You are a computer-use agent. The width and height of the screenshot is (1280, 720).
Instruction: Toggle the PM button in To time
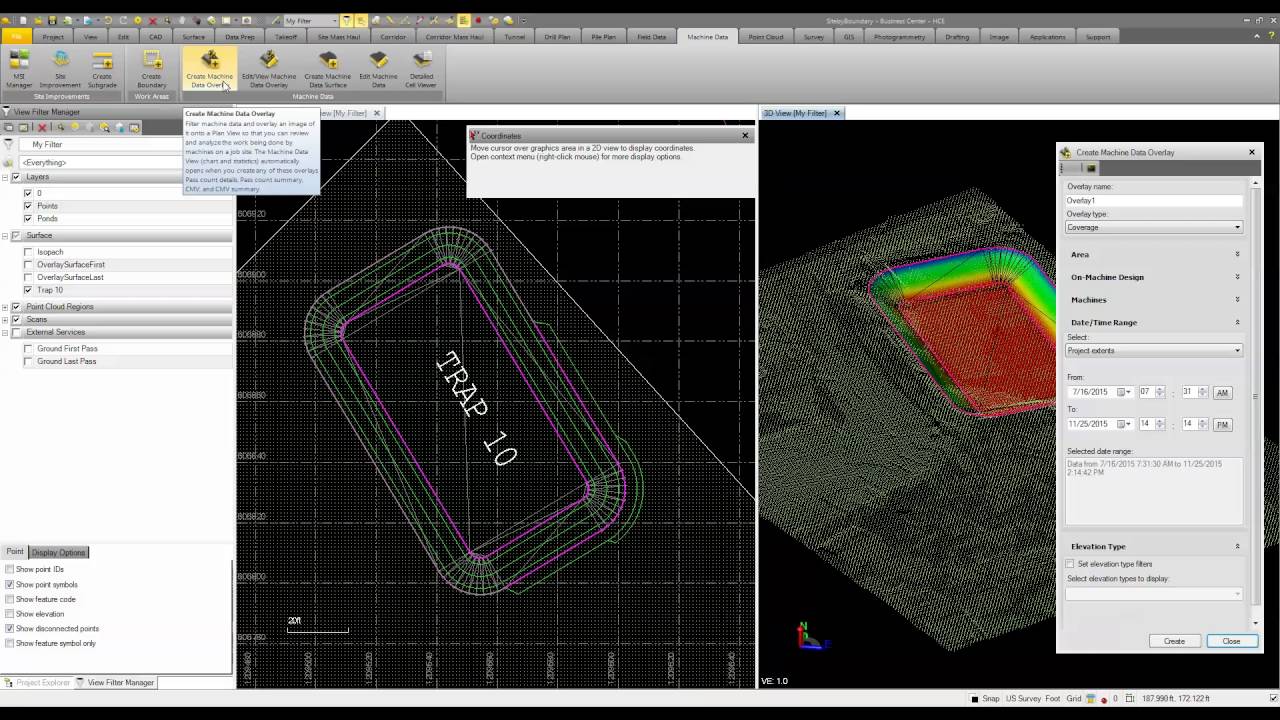click(x=1222, y=425)
